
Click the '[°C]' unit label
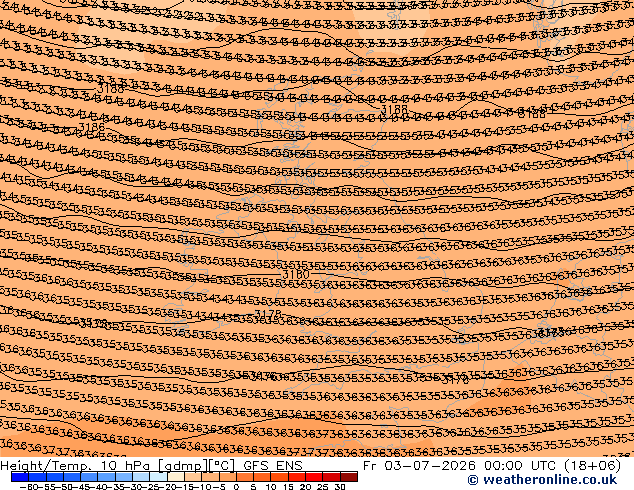(x=222, y=466)
